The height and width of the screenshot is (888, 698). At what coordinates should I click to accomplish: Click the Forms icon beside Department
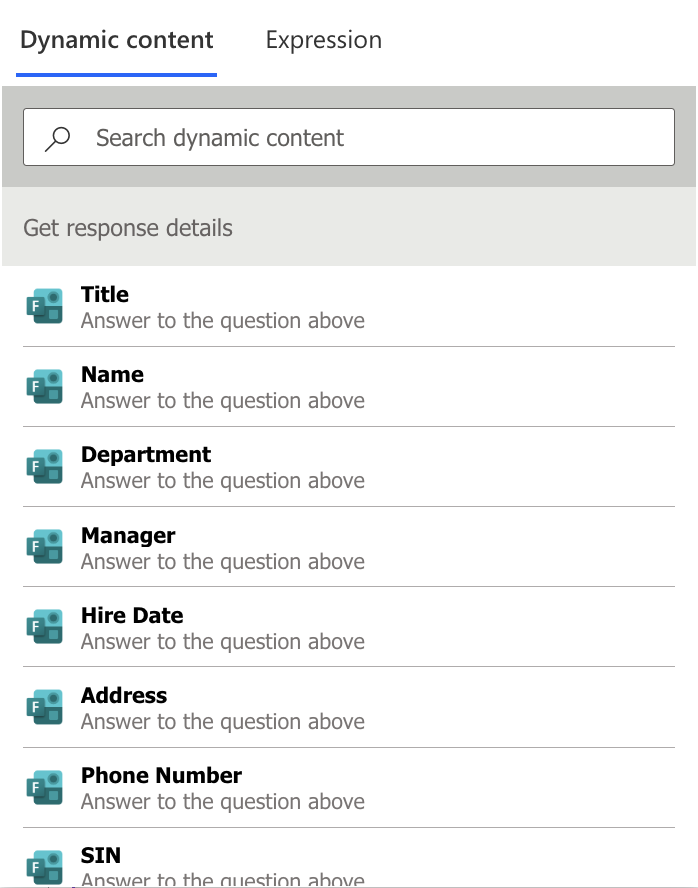tap(45, 467)
